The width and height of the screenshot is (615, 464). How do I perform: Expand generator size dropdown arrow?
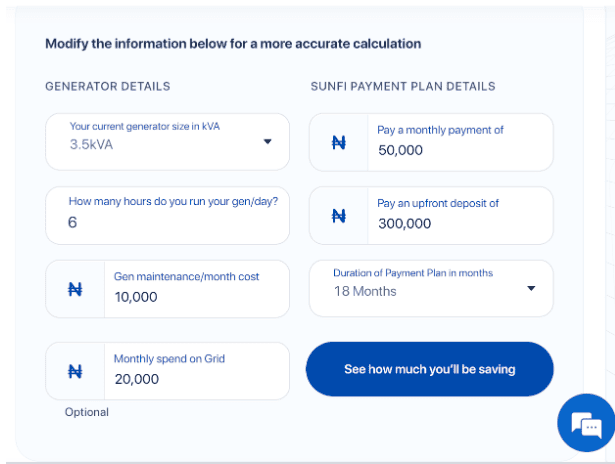[267, 141]
